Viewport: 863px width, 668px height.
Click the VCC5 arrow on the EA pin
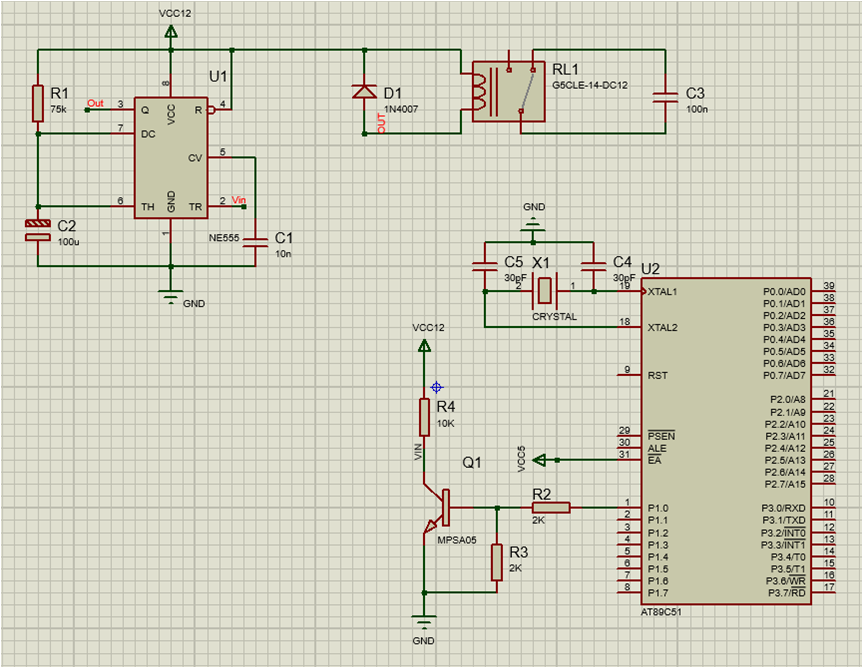pyautogui.click(x=541, y=460)
